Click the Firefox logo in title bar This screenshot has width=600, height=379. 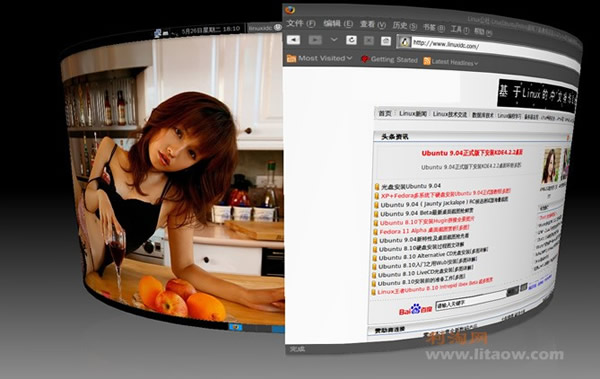point(290,10)
